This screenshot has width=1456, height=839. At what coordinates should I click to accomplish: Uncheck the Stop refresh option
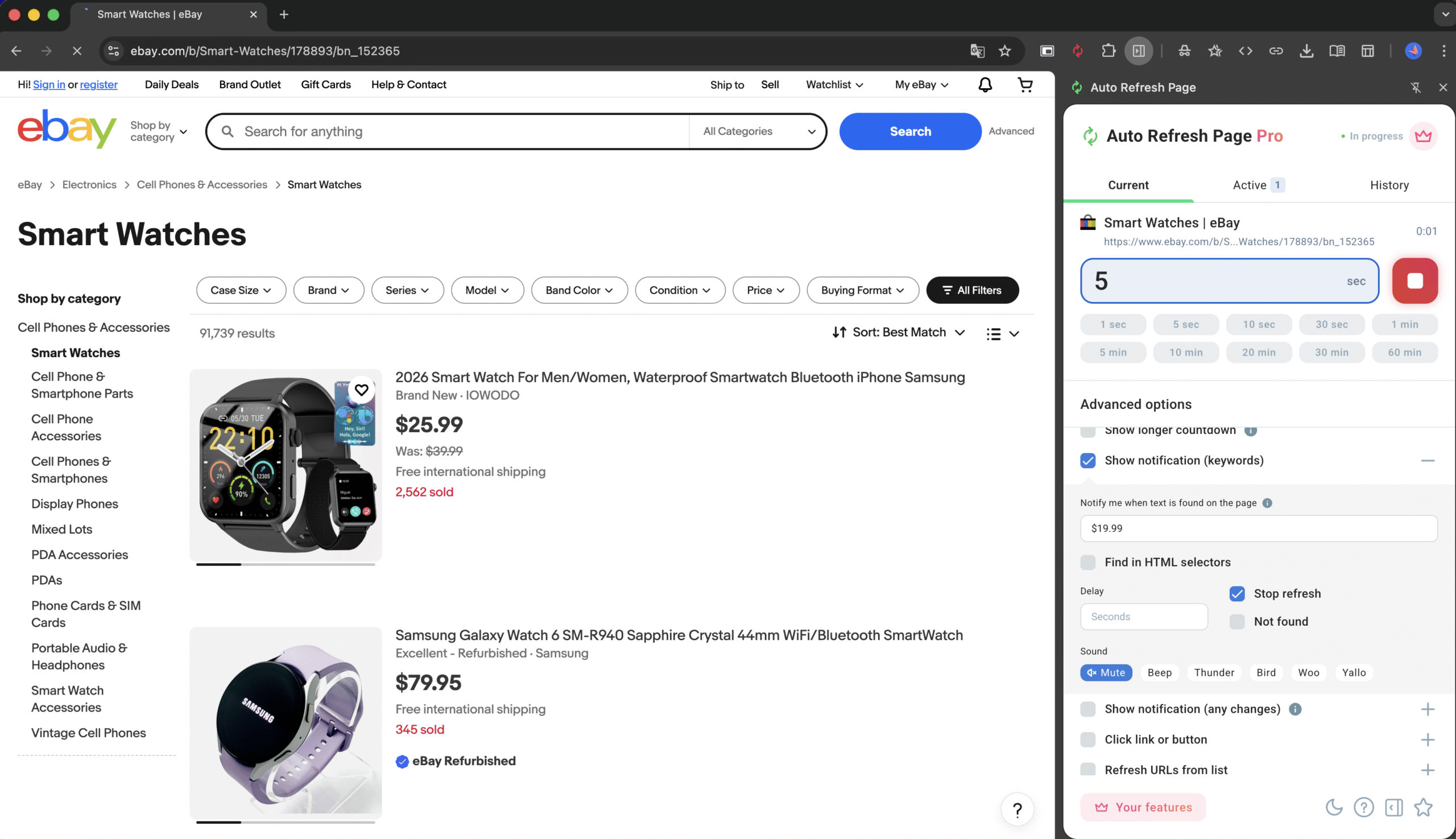click(1236, 593)
